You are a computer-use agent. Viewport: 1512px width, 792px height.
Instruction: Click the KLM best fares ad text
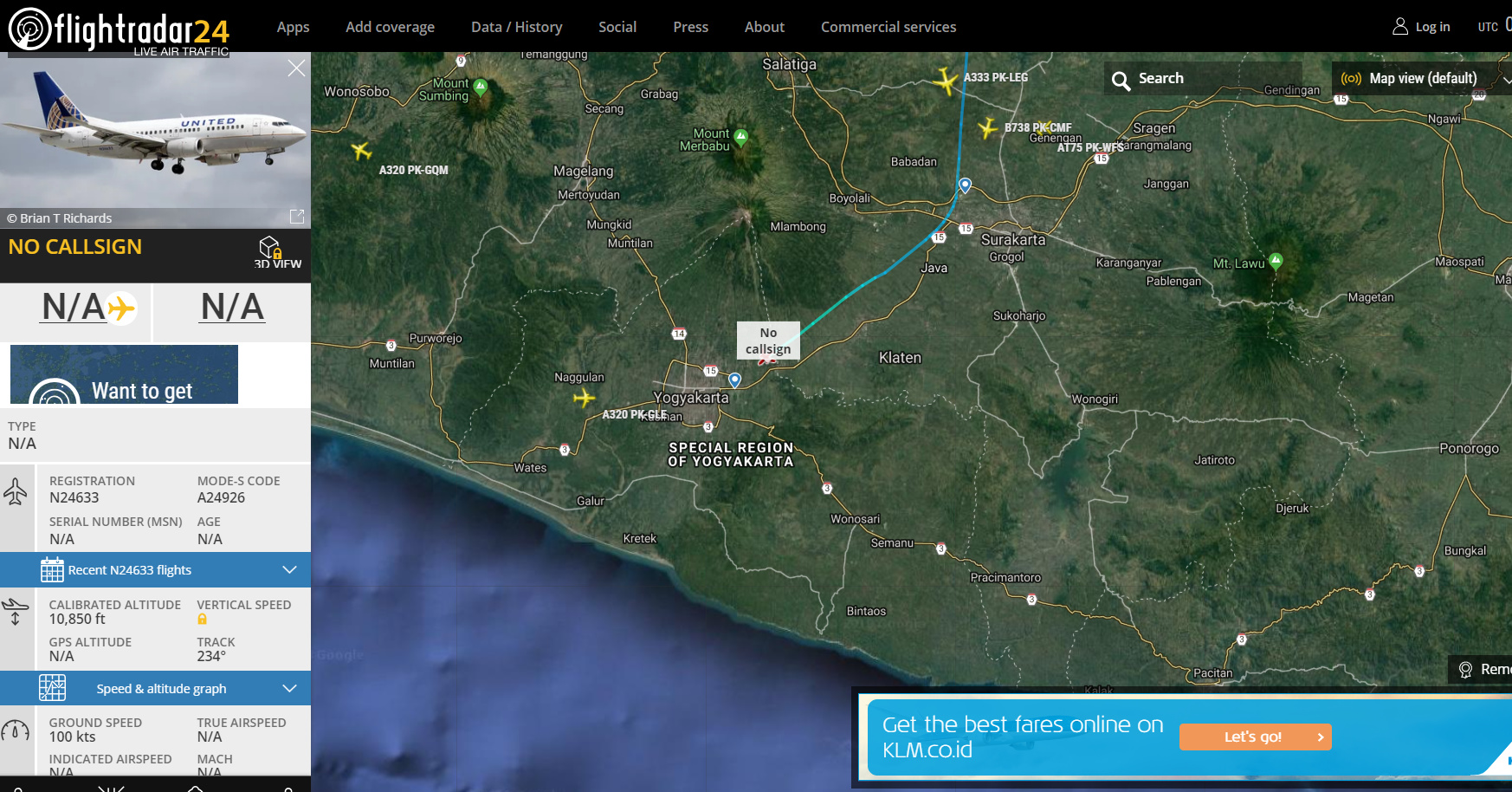tap(1023, 737)
